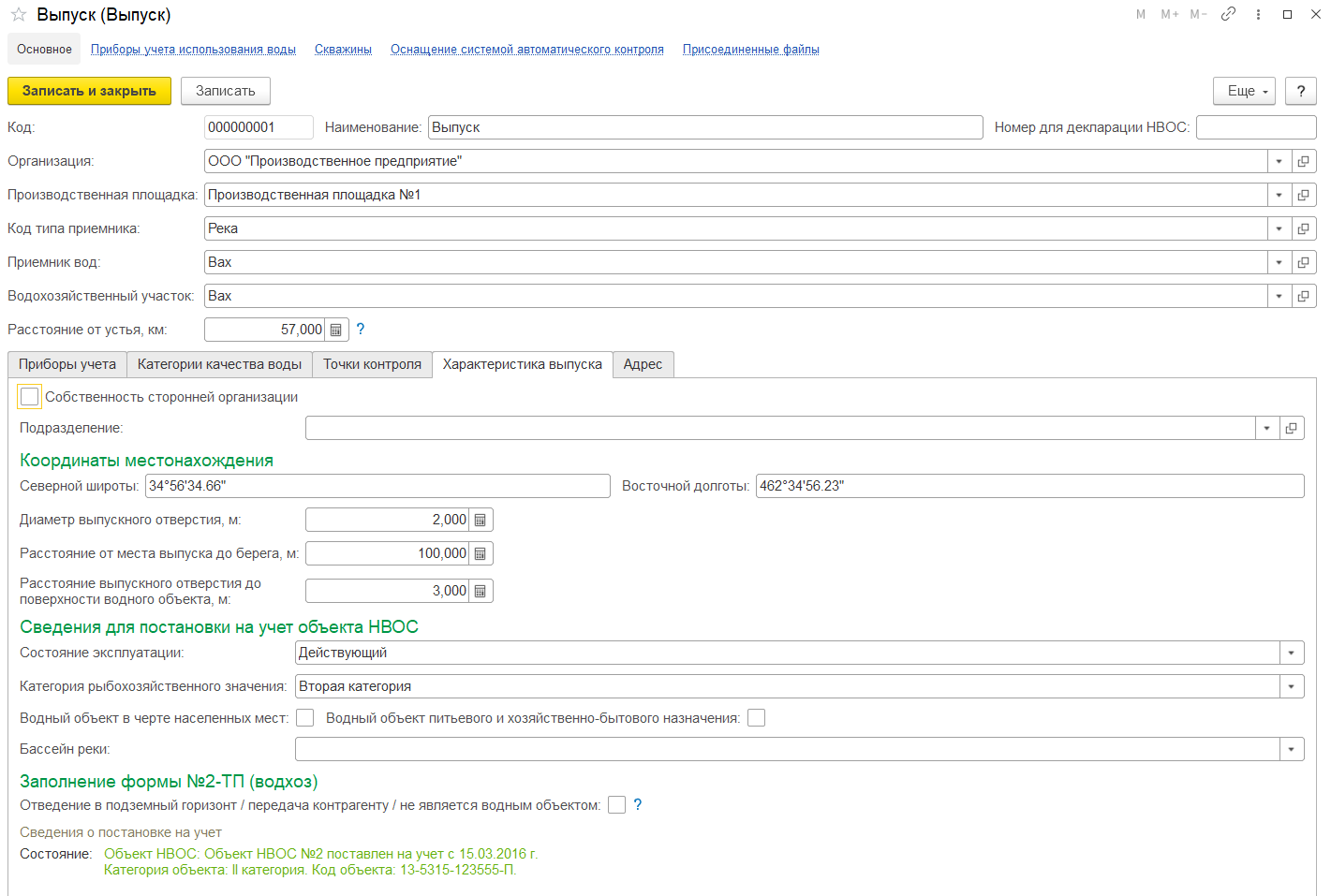Click Записать и закрыть button

coord(90,91)
